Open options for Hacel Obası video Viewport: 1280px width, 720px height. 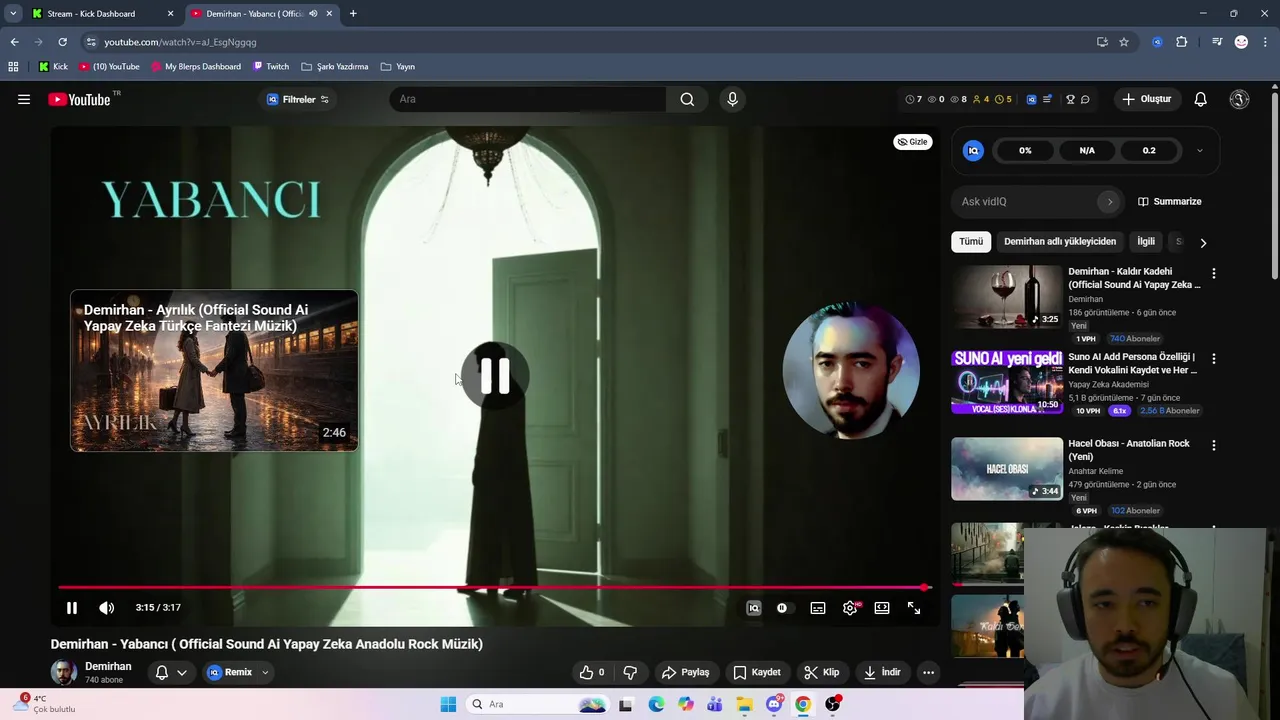point(1214,445)
